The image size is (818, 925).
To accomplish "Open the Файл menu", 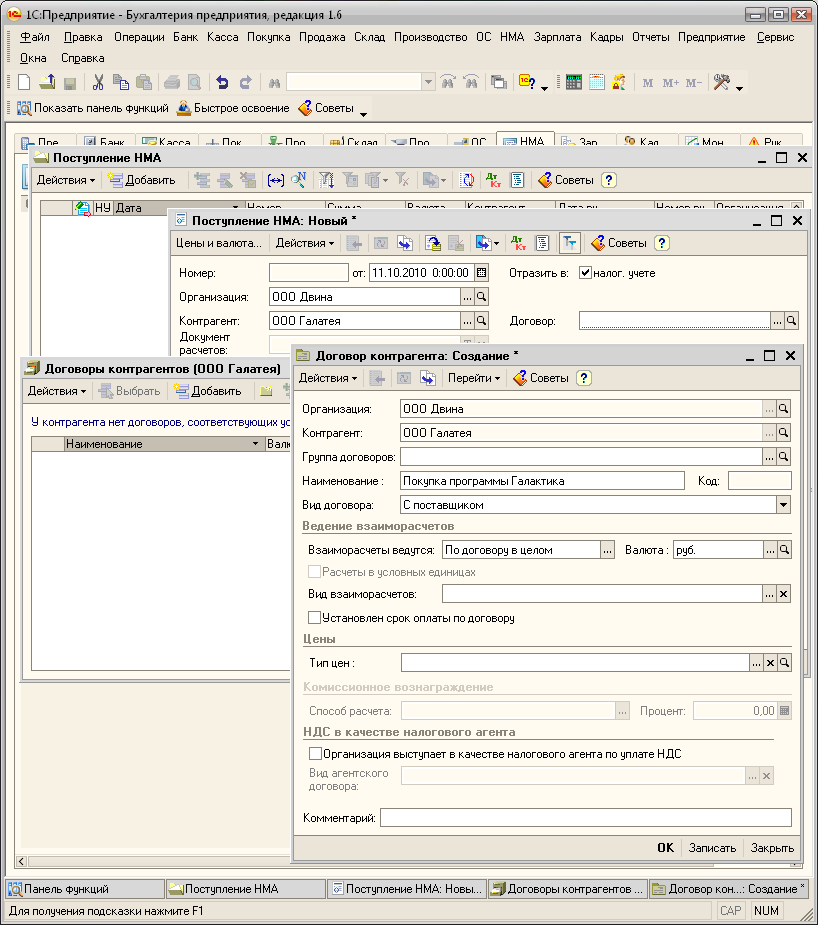I will pyautogui.click(x=35, y=37).
